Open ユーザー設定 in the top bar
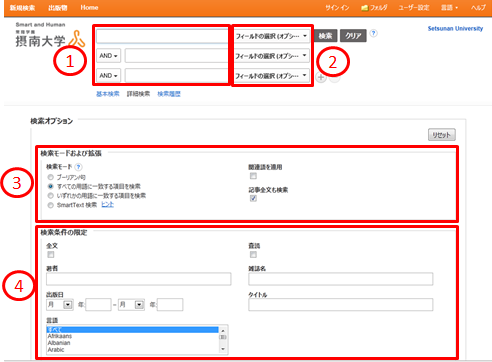This screenshot has height=362, width=492. coord(414,7)
